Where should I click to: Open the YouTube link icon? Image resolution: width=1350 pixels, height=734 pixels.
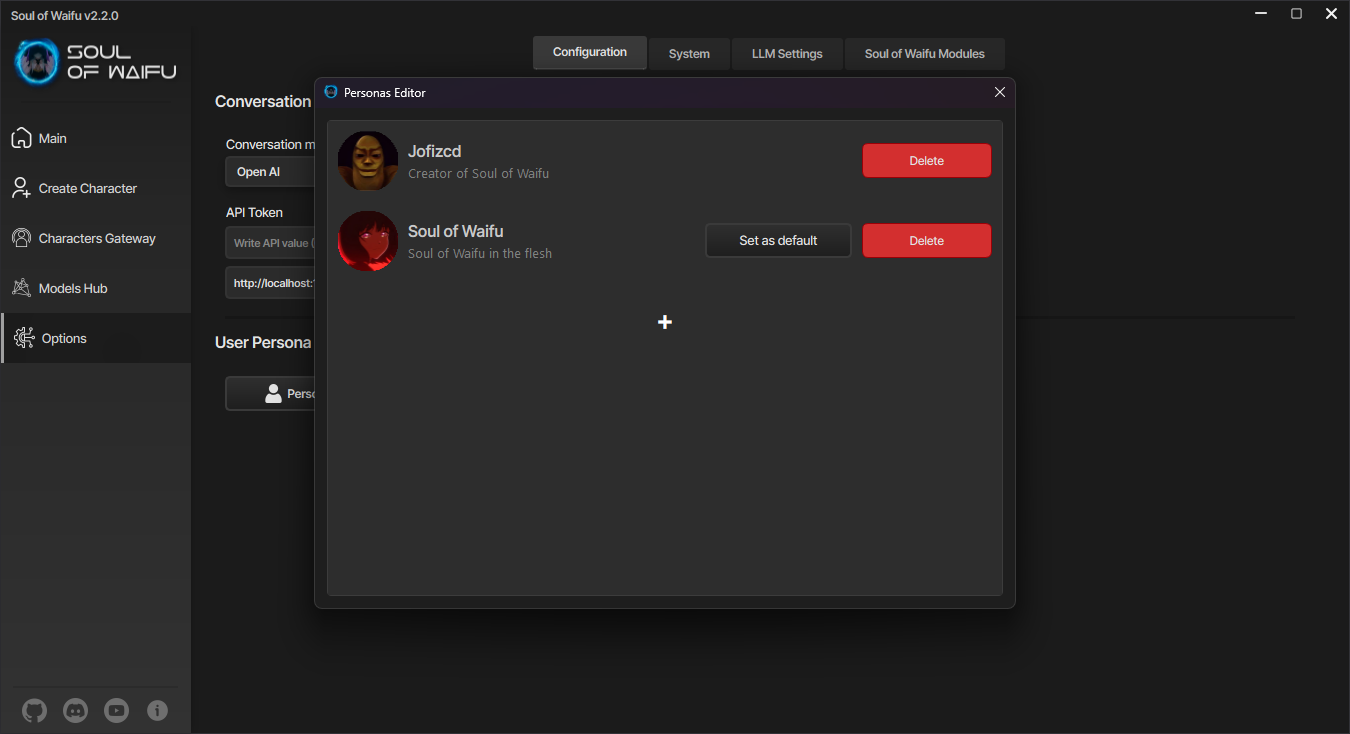coord(117,711)
